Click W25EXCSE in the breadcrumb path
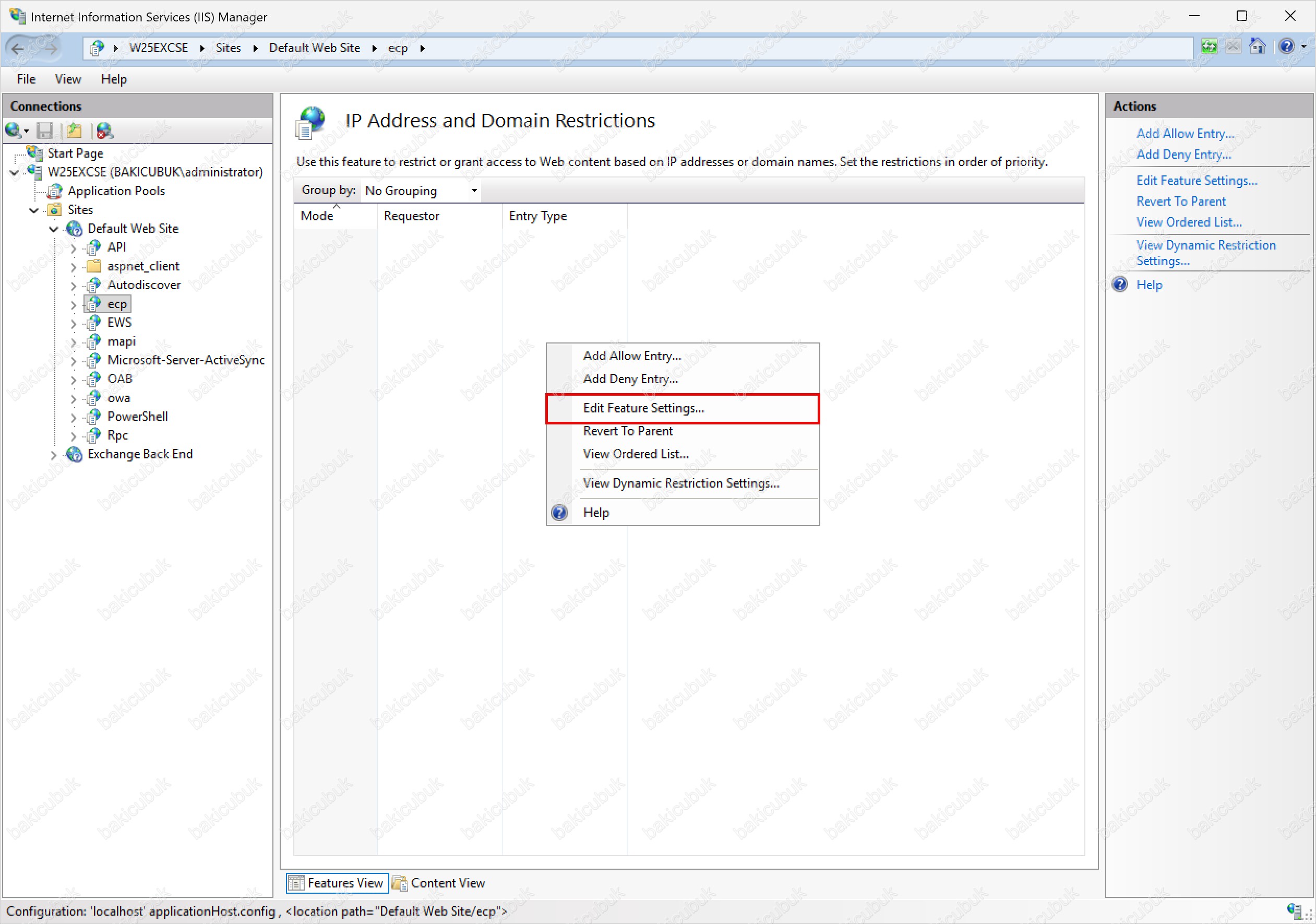 point(158,48)
